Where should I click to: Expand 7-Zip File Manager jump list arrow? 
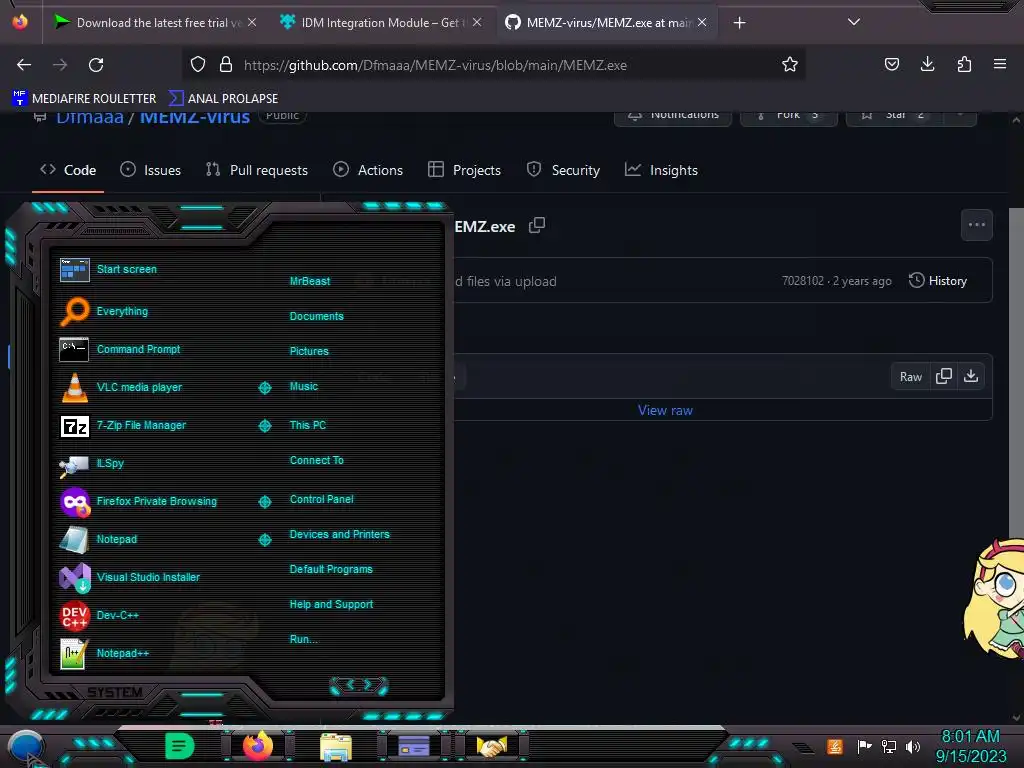click(264, 426)
